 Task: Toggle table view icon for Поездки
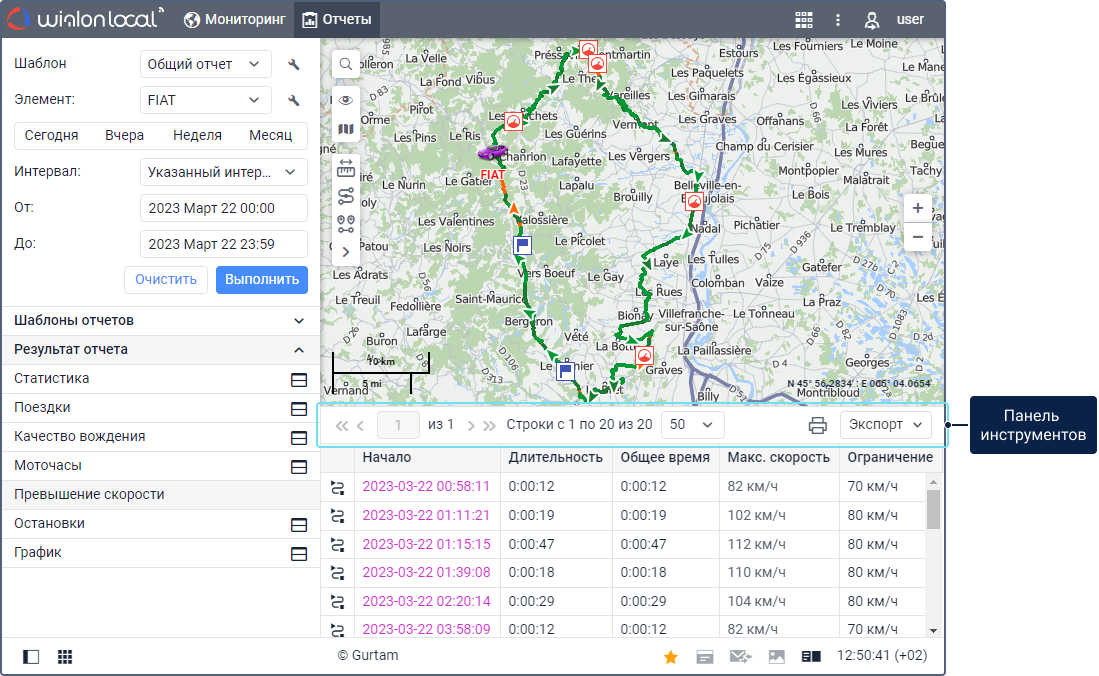pos(298,409)
